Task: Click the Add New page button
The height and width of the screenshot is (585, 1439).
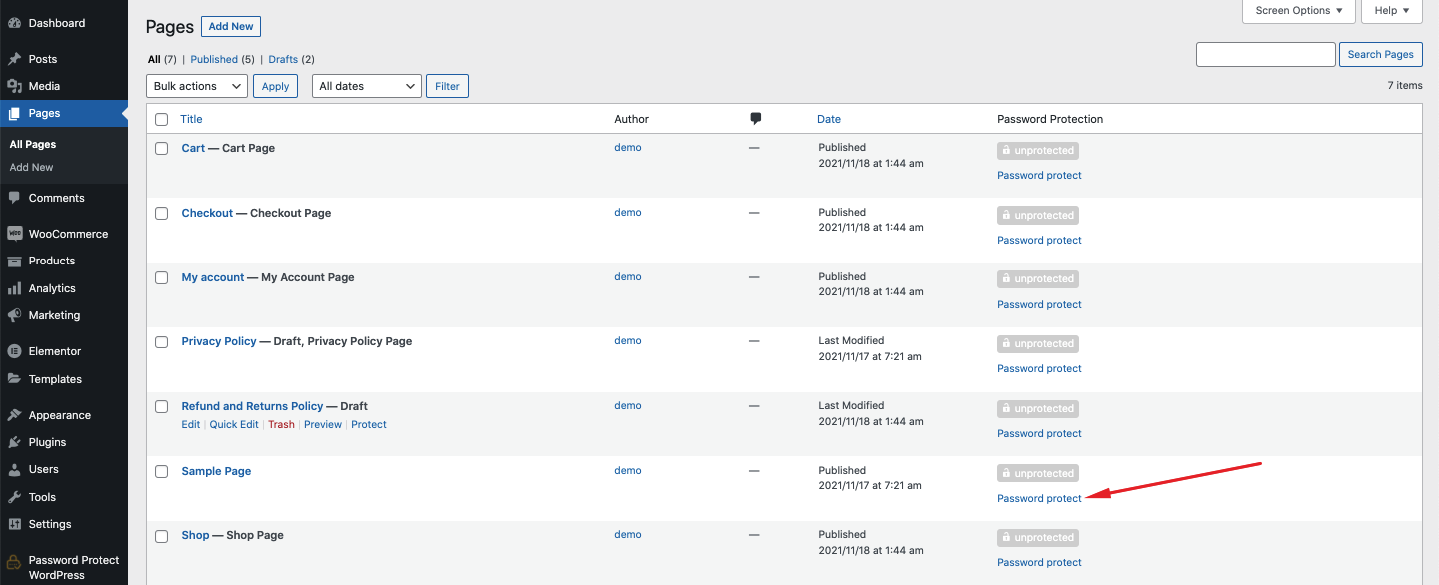Action: coord(230,26)
